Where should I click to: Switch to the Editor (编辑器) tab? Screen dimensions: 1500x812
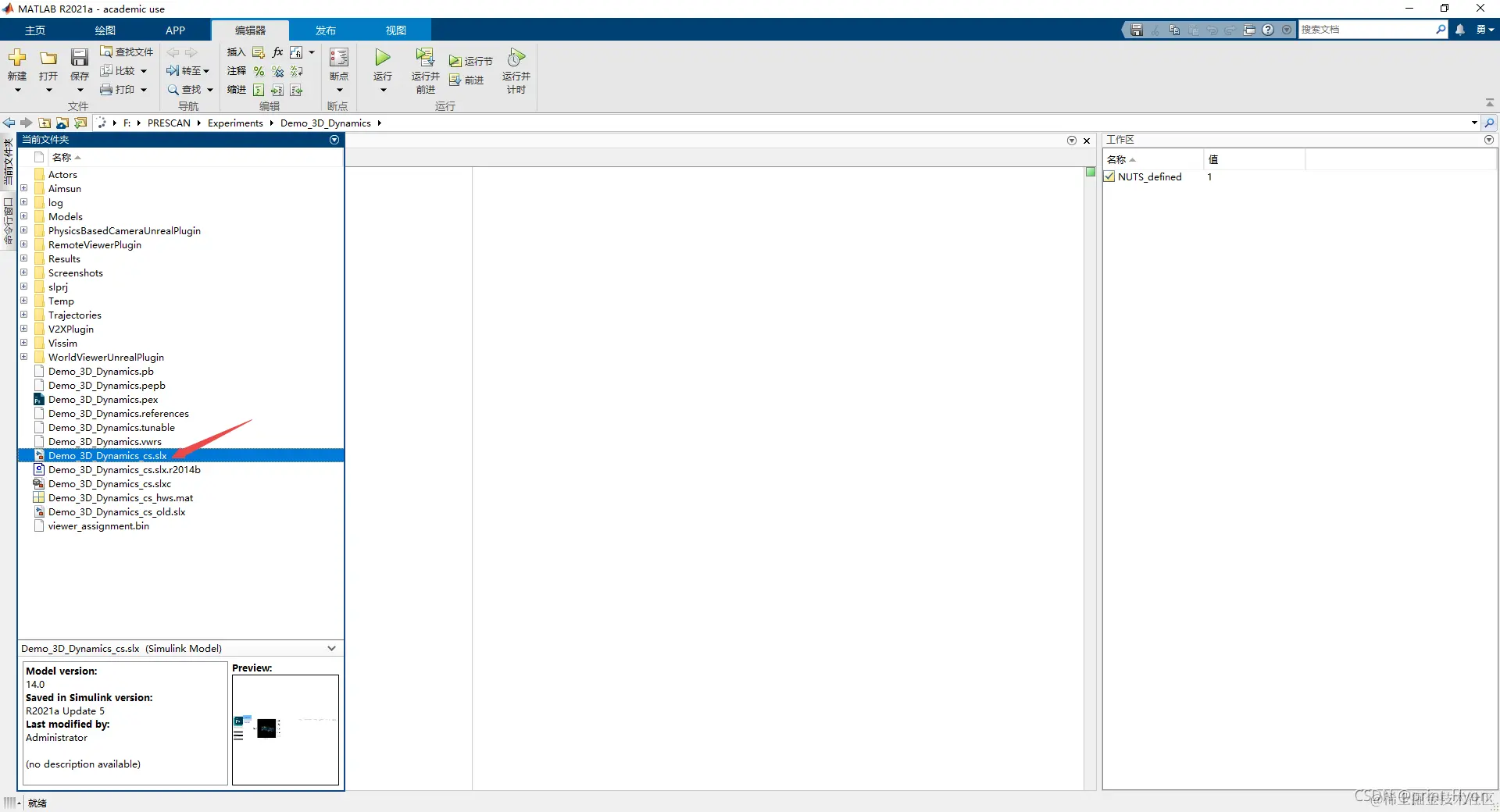point(250,30)
